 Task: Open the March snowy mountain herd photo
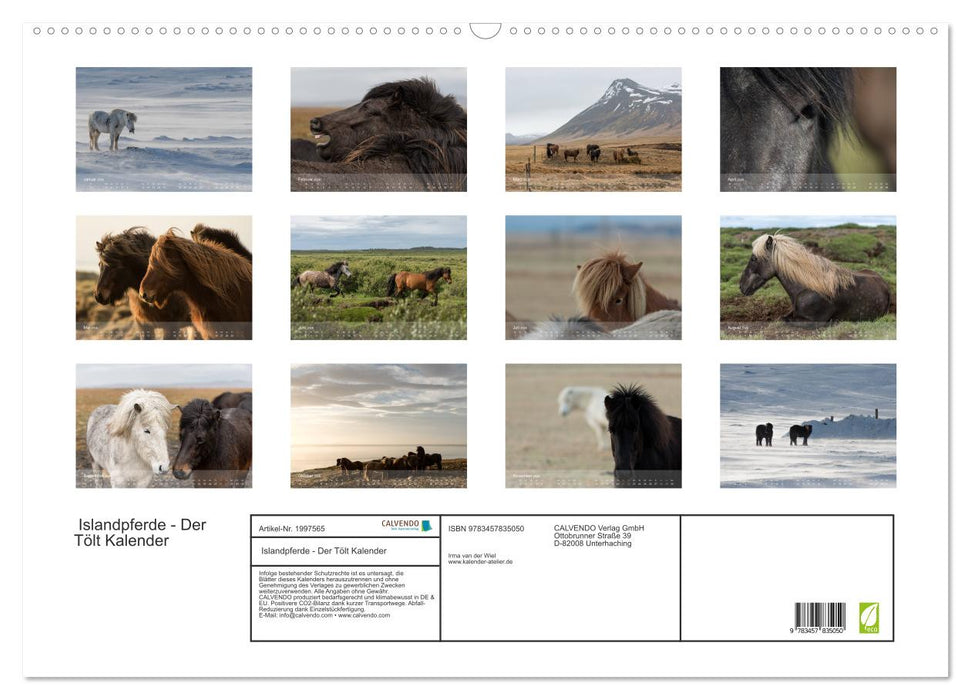[x=593, y=129]
